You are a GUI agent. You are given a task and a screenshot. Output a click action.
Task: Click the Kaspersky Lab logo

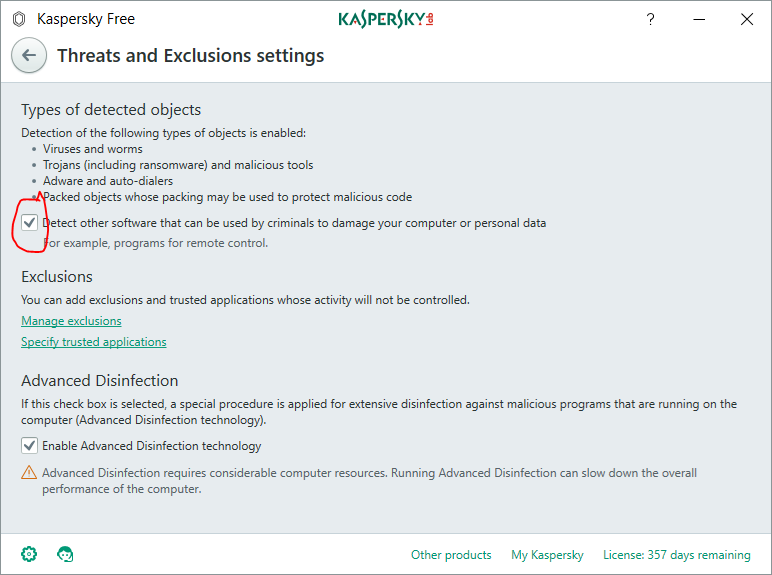pos(385,19)
